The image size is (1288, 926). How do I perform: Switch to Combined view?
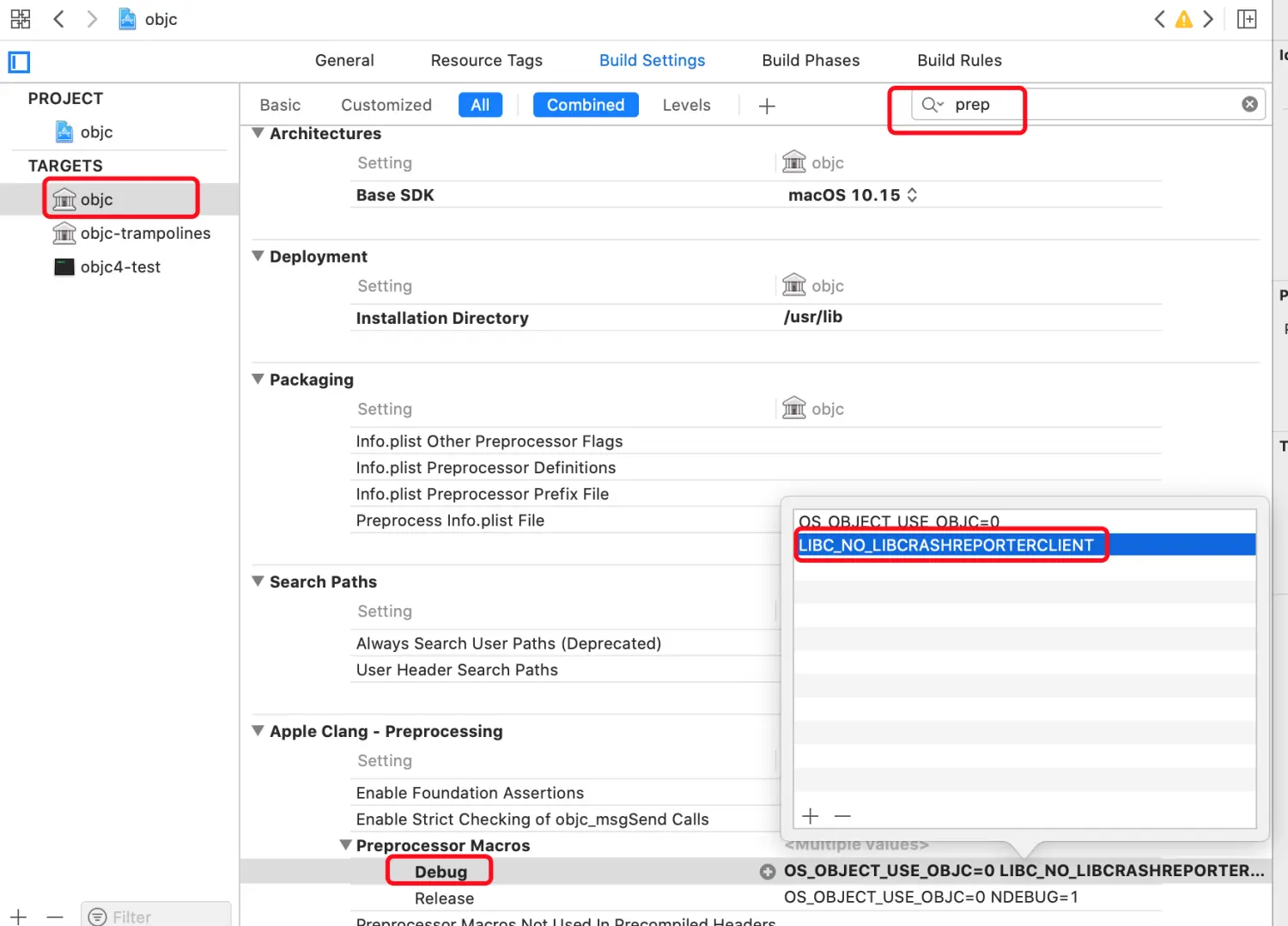586,105
